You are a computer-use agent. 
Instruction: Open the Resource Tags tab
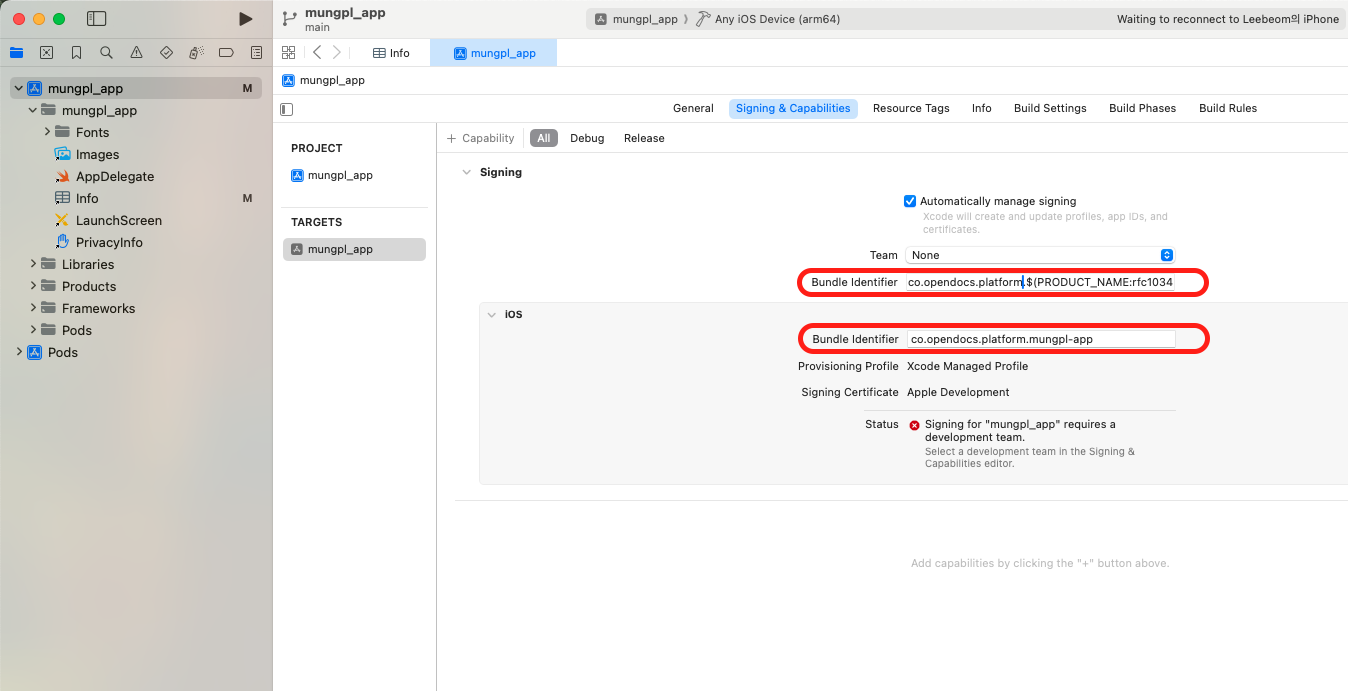911,108
